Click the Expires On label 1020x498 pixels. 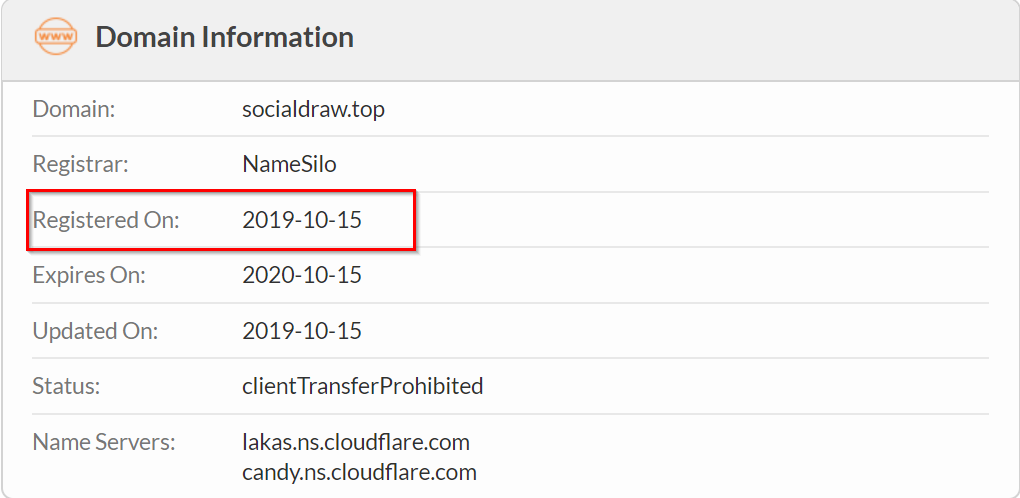[89, 276]
